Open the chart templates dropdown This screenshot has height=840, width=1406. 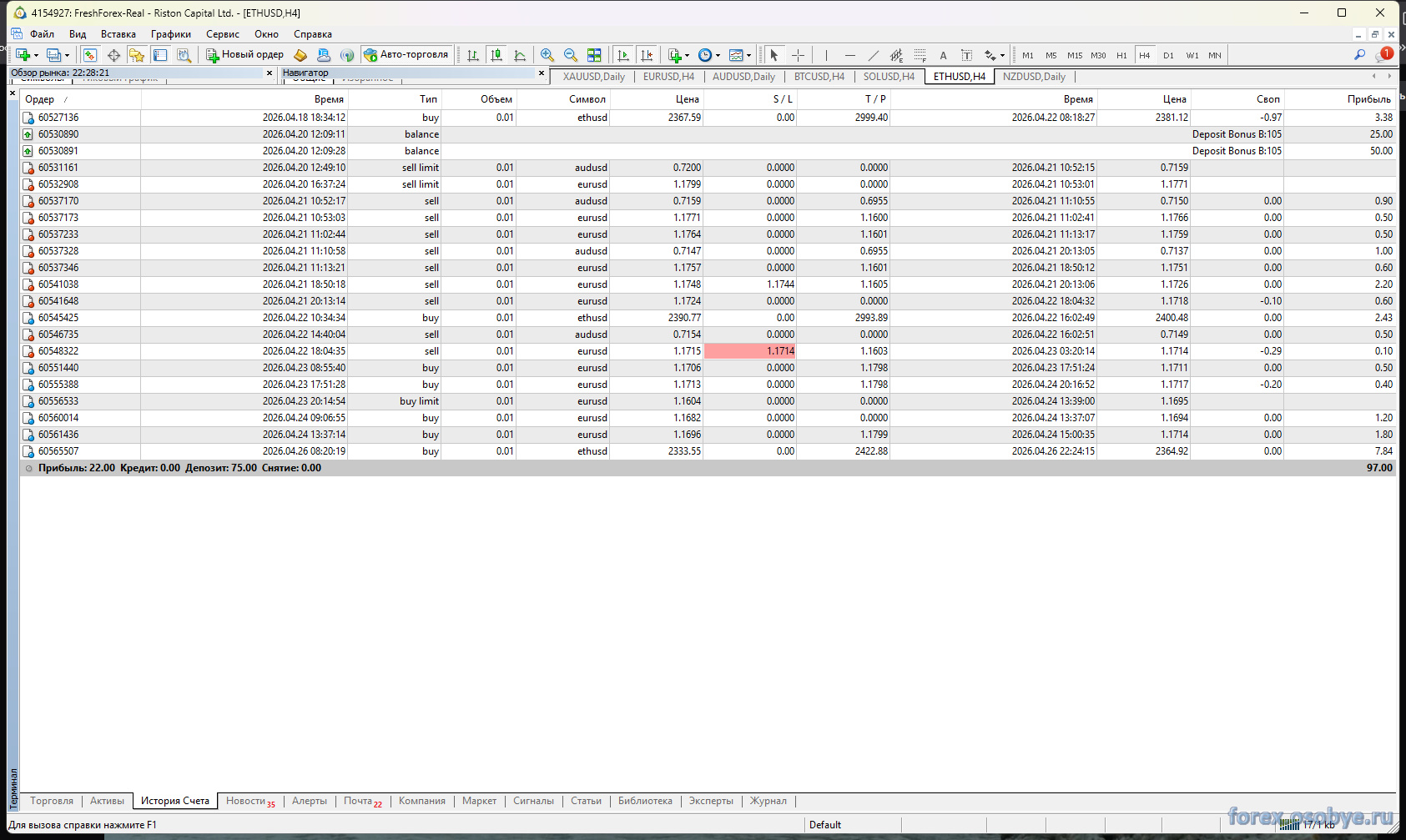click(x=748, y=56)
